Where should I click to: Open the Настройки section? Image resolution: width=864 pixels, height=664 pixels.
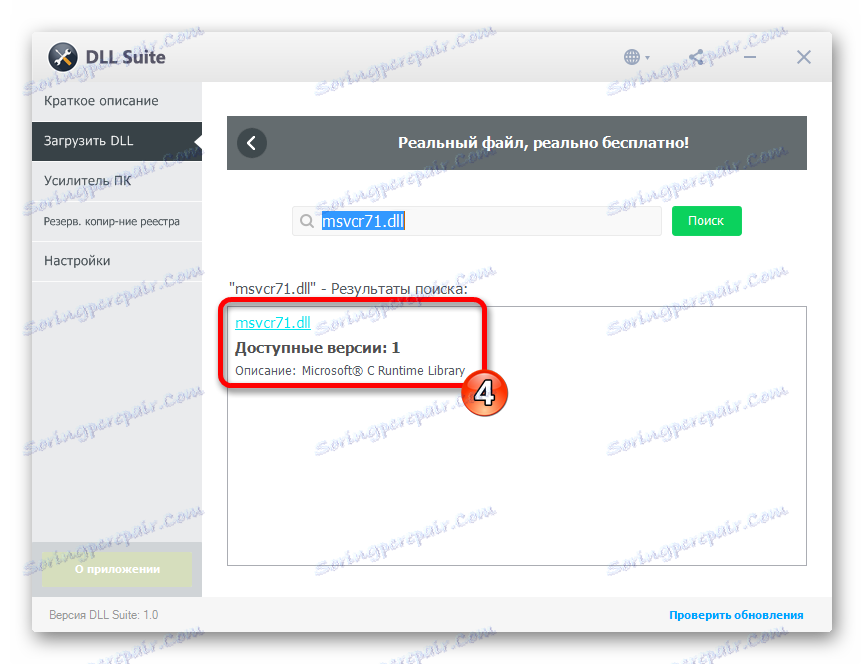(x=117, y=261)
